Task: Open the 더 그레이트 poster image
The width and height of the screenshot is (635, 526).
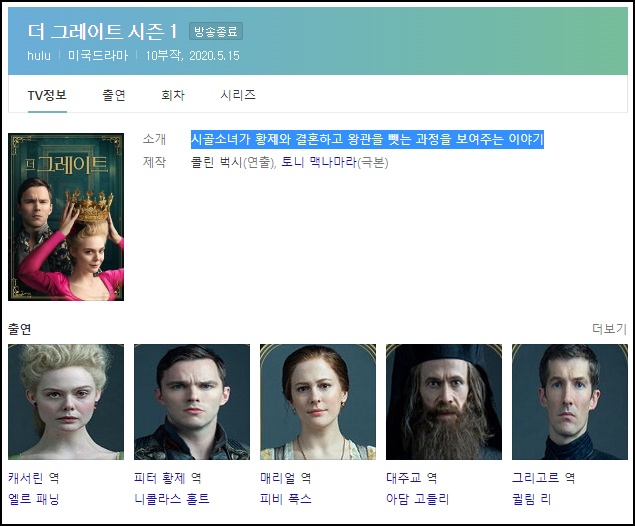Action: [66, 217]
